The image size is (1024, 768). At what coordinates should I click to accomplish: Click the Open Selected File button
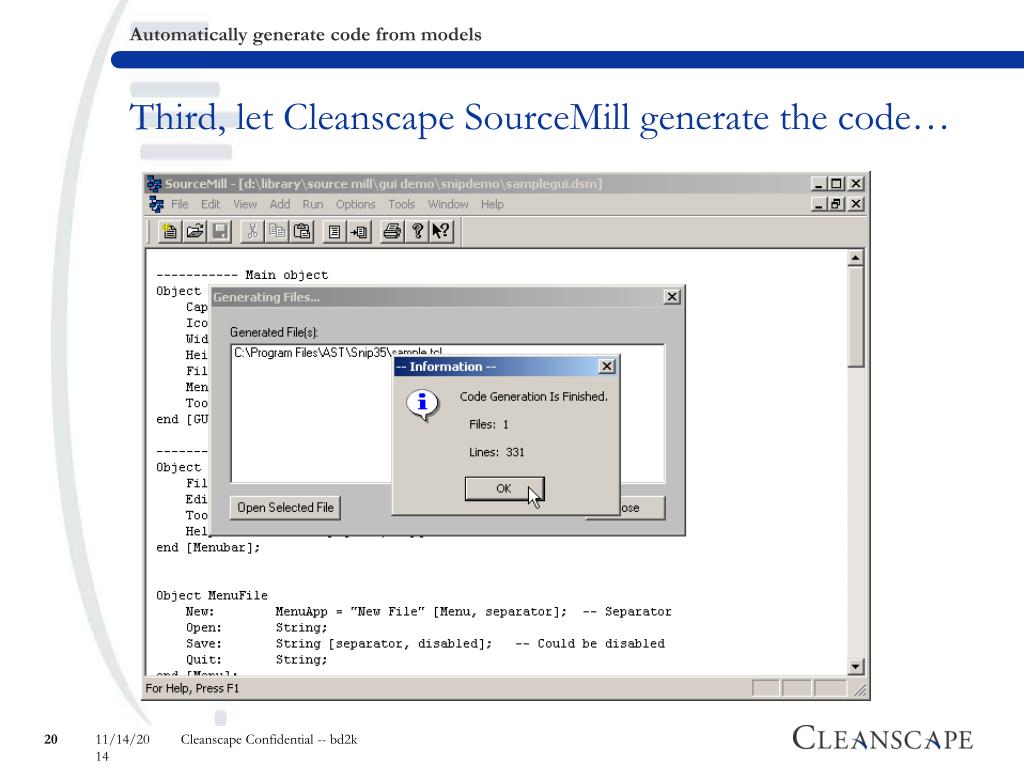coord(285,507)
